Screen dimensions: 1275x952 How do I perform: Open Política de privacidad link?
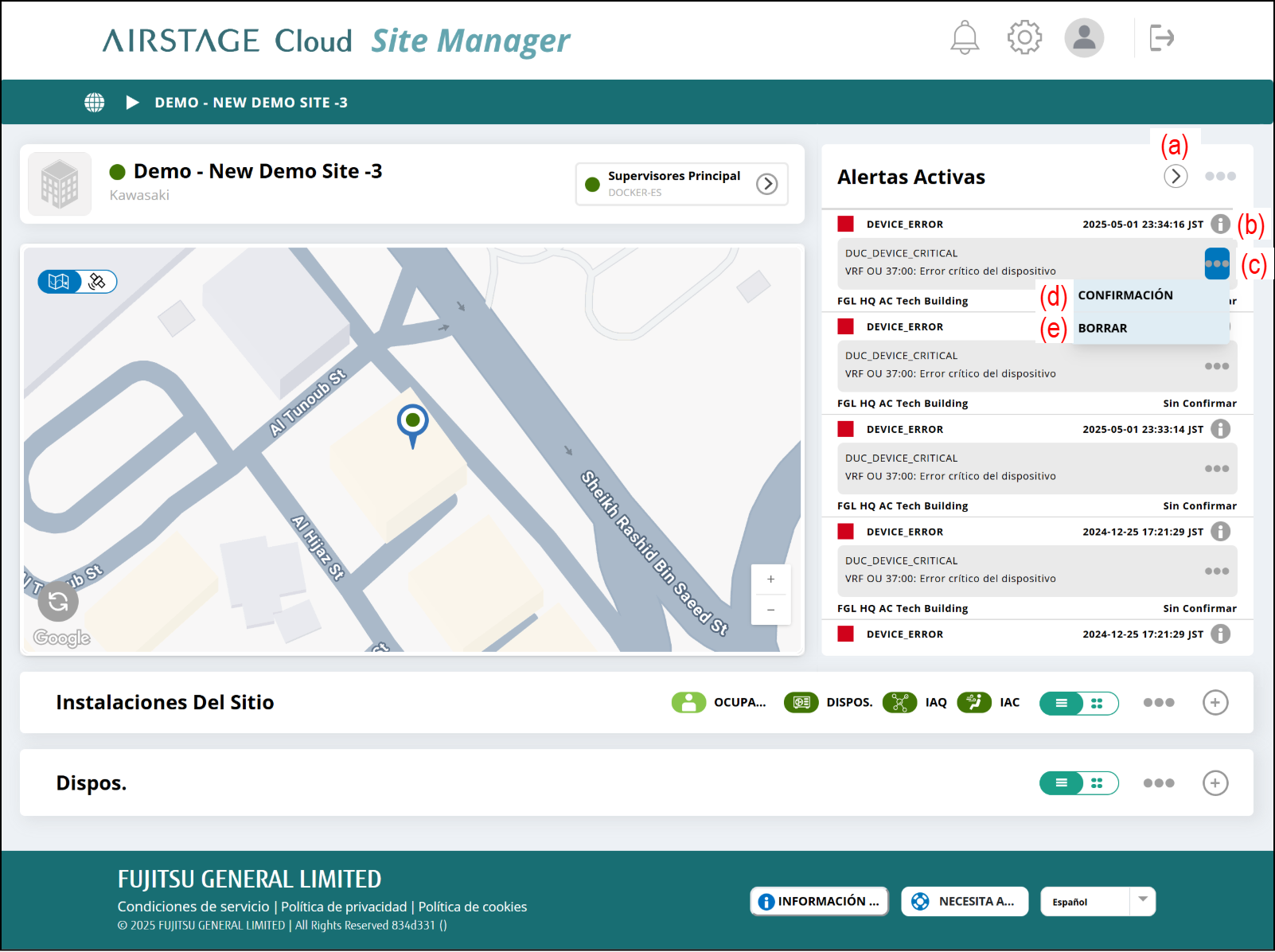point(344,907)
